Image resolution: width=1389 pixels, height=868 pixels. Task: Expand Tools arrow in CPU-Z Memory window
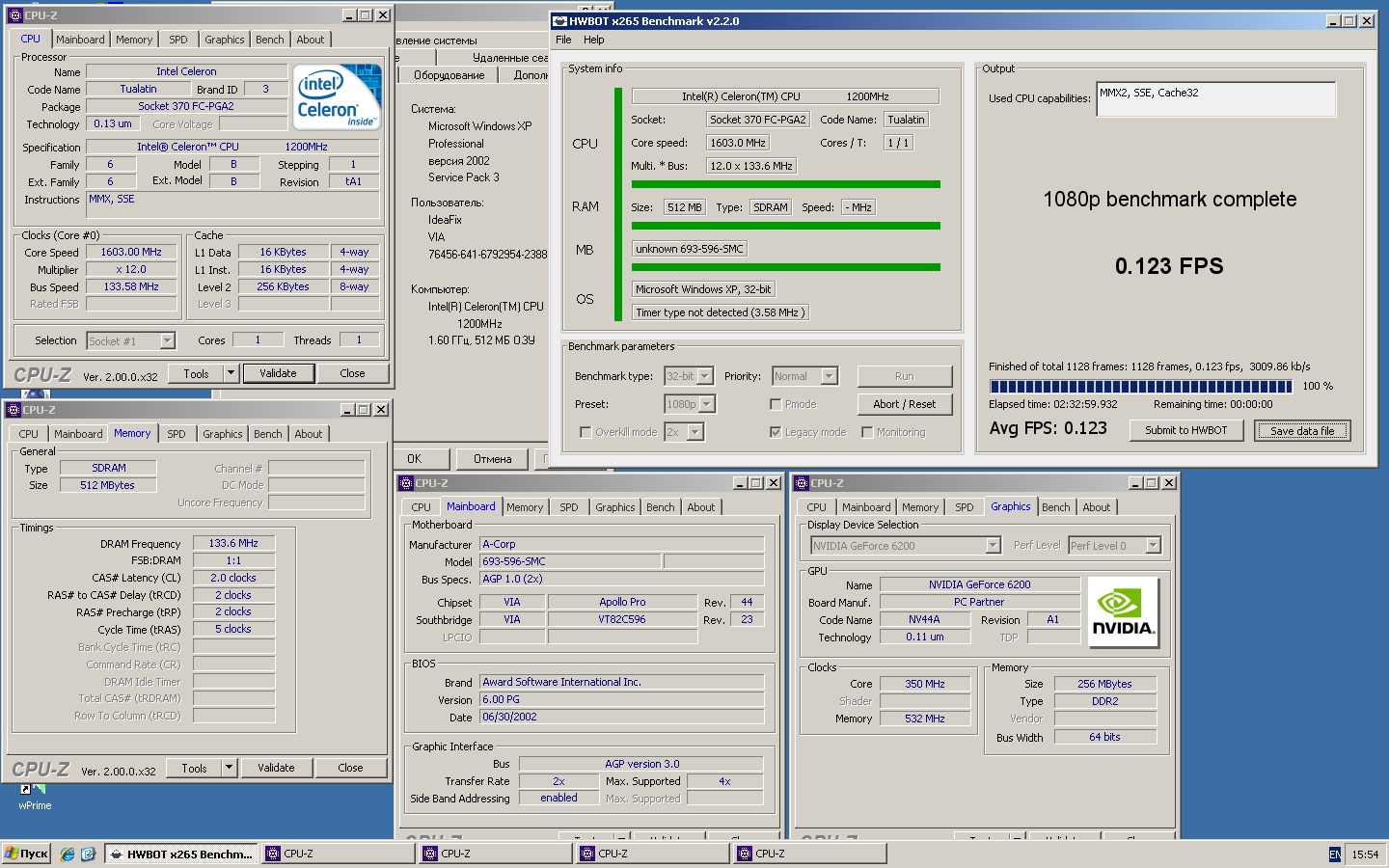coord(229,768)
